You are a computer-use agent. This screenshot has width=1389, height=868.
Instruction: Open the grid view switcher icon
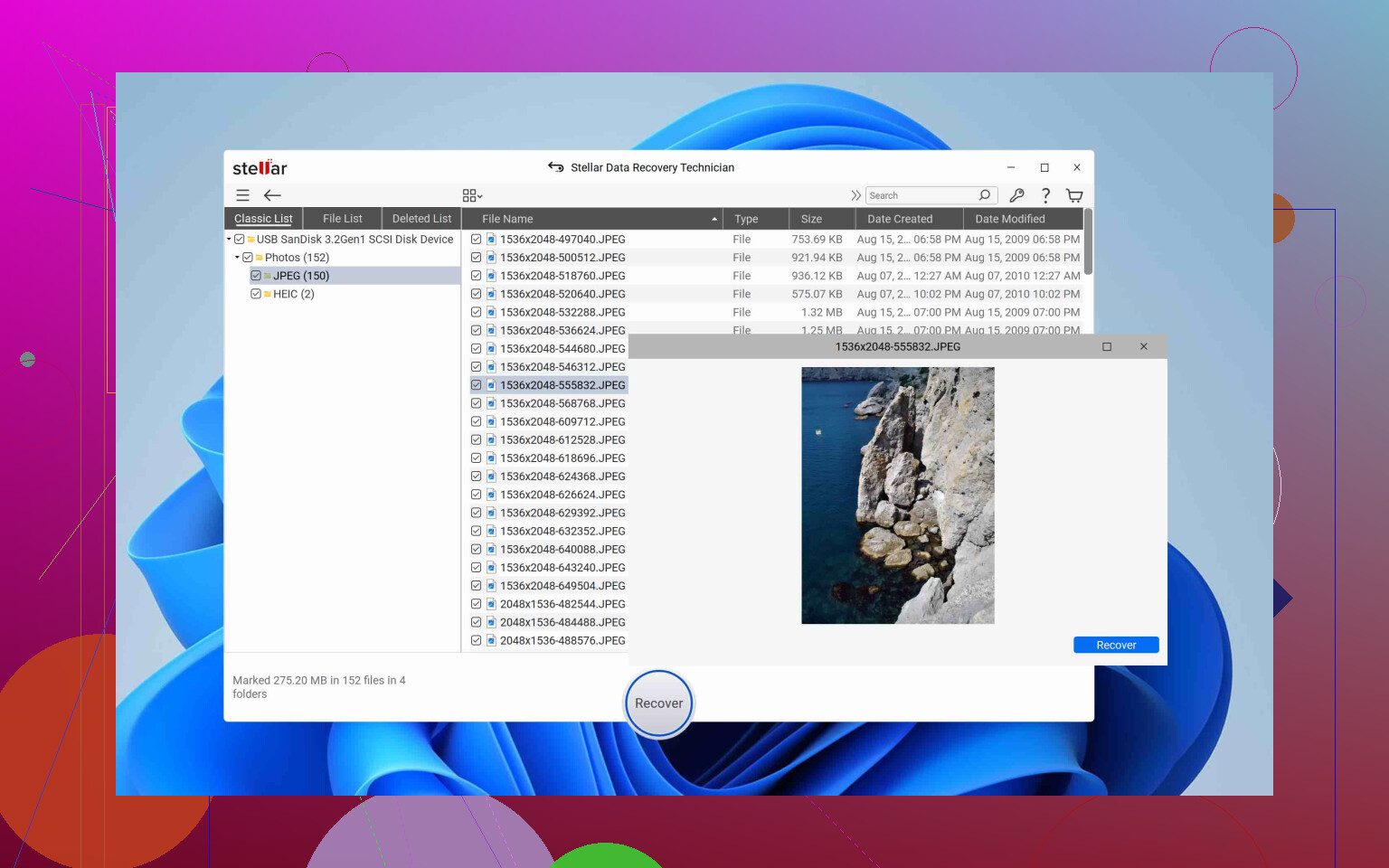point(472,195)
